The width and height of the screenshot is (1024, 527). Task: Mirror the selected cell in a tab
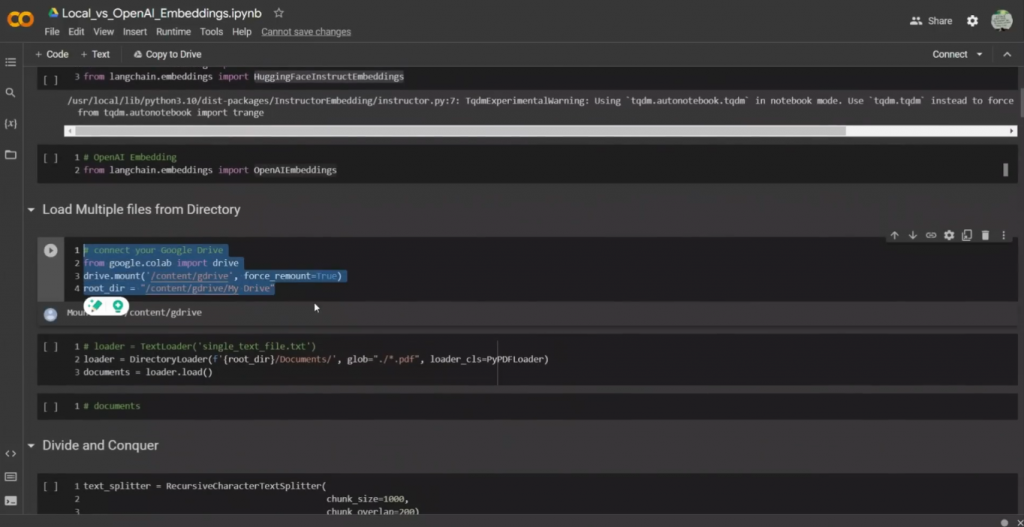[x=967, y=235]
